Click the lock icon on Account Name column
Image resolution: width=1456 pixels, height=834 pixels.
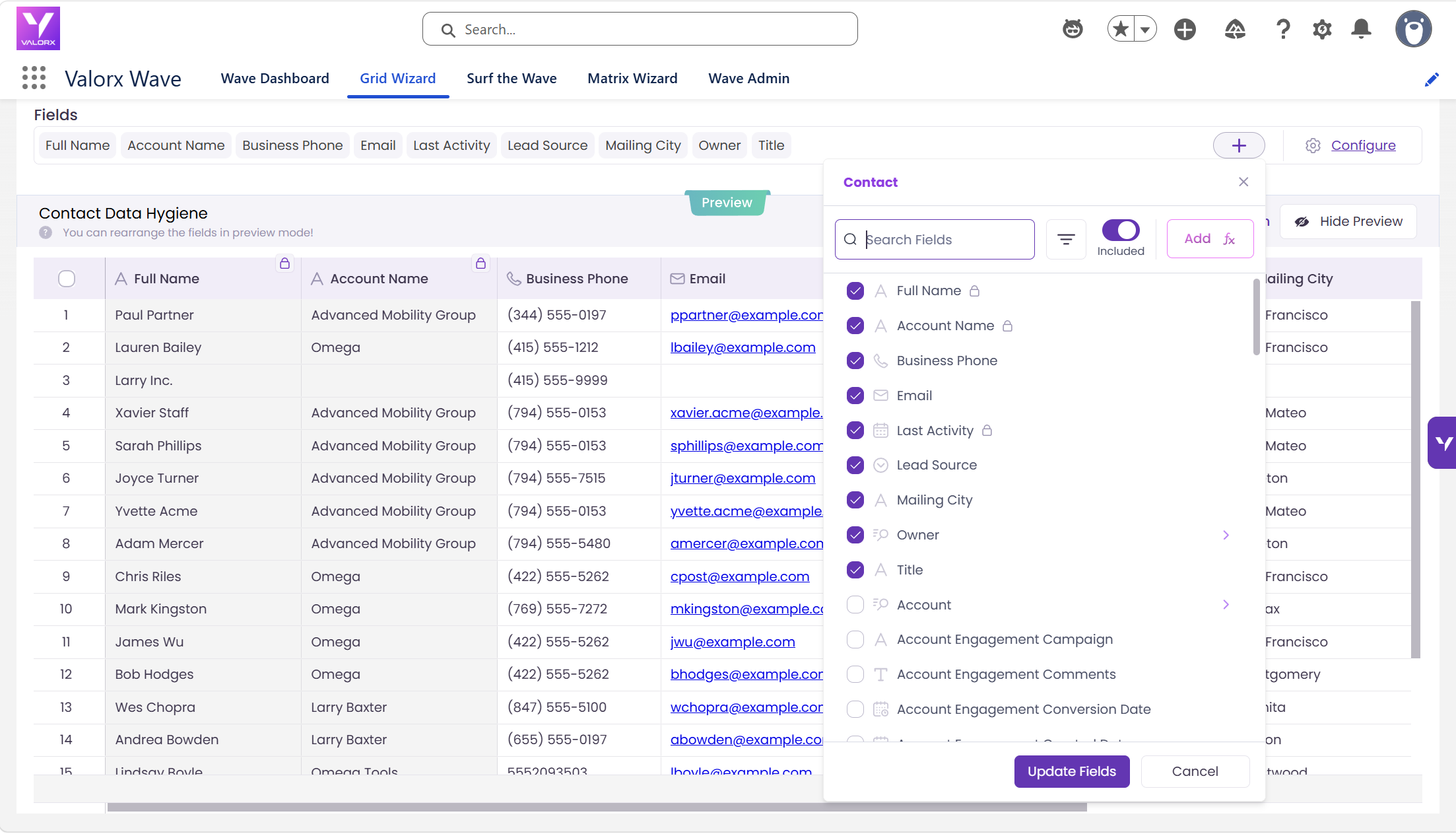(x=480, y=263)
